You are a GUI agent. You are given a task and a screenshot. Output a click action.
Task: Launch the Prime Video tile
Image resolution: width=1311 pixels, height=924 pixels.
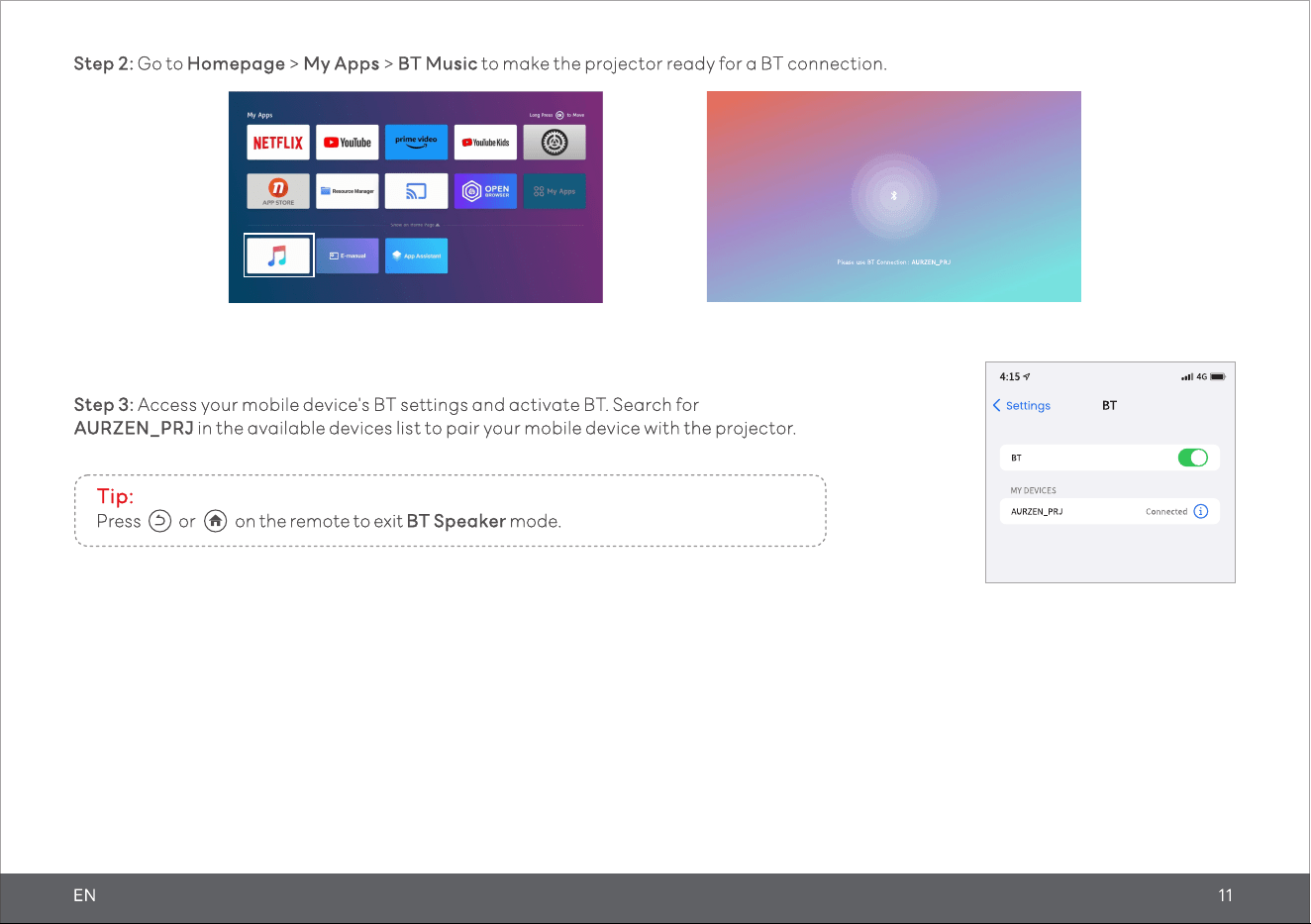(x=416, y=143)
